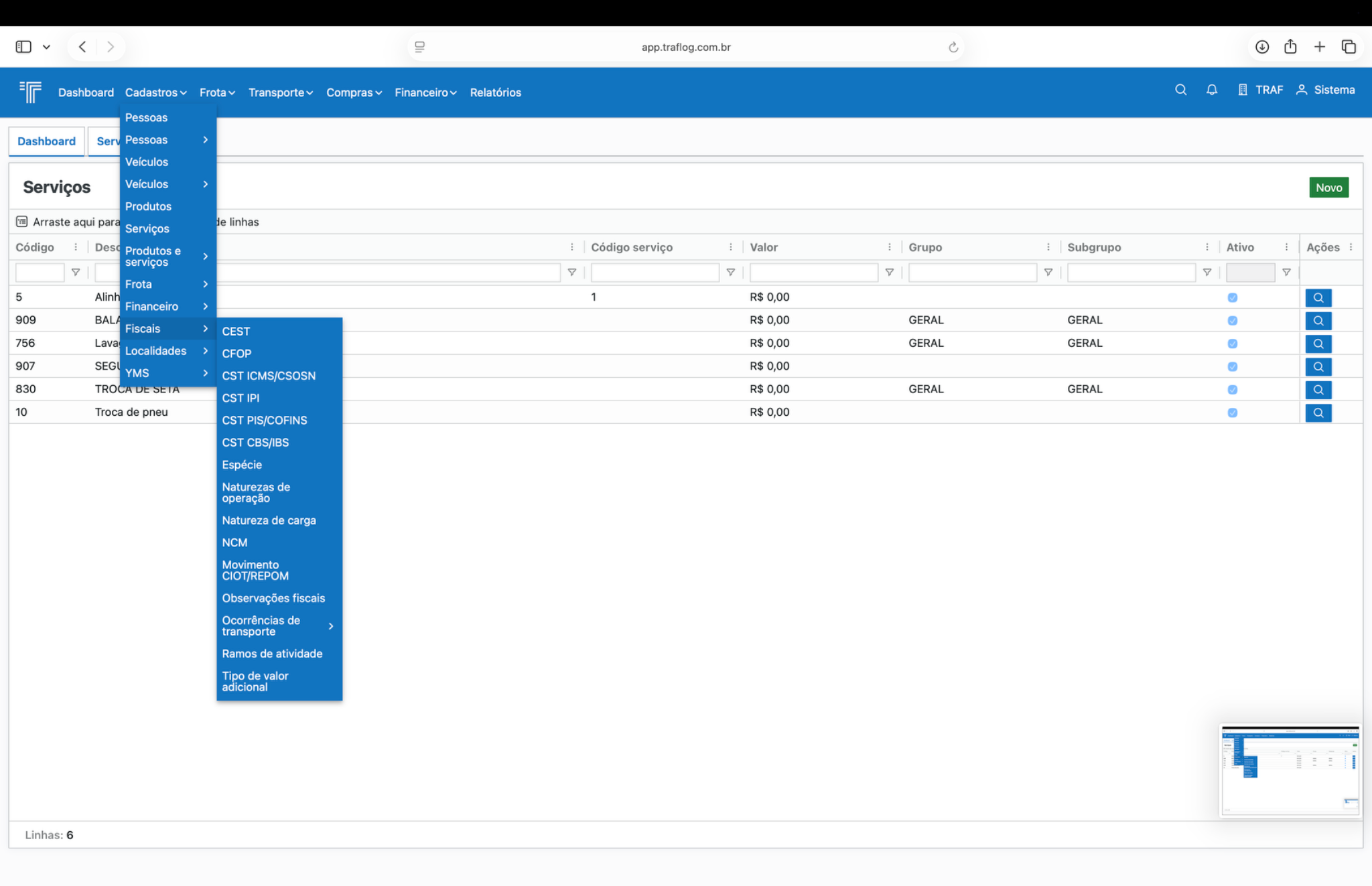Click the Traflog logo icon
This screenshot has height=886, width=1372.
pyautogui.click(x=30, y=92)
